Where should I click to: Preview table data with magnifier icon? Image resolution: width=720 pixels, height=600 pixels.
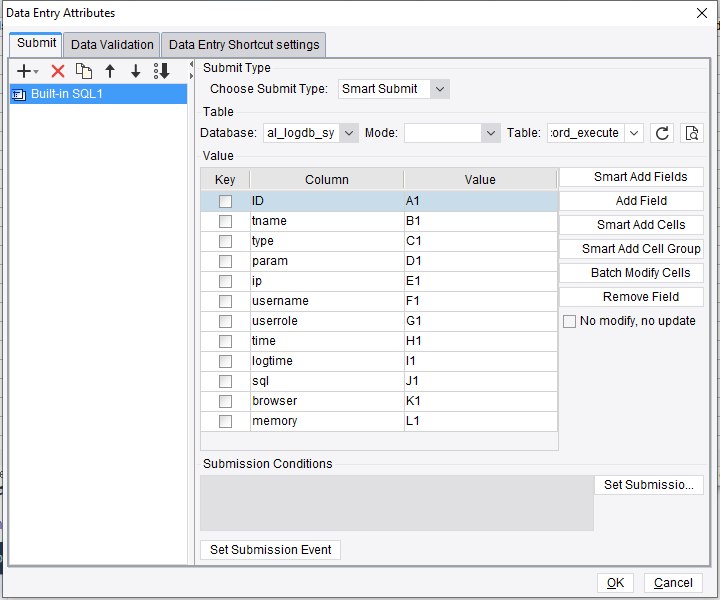point(692,133)
